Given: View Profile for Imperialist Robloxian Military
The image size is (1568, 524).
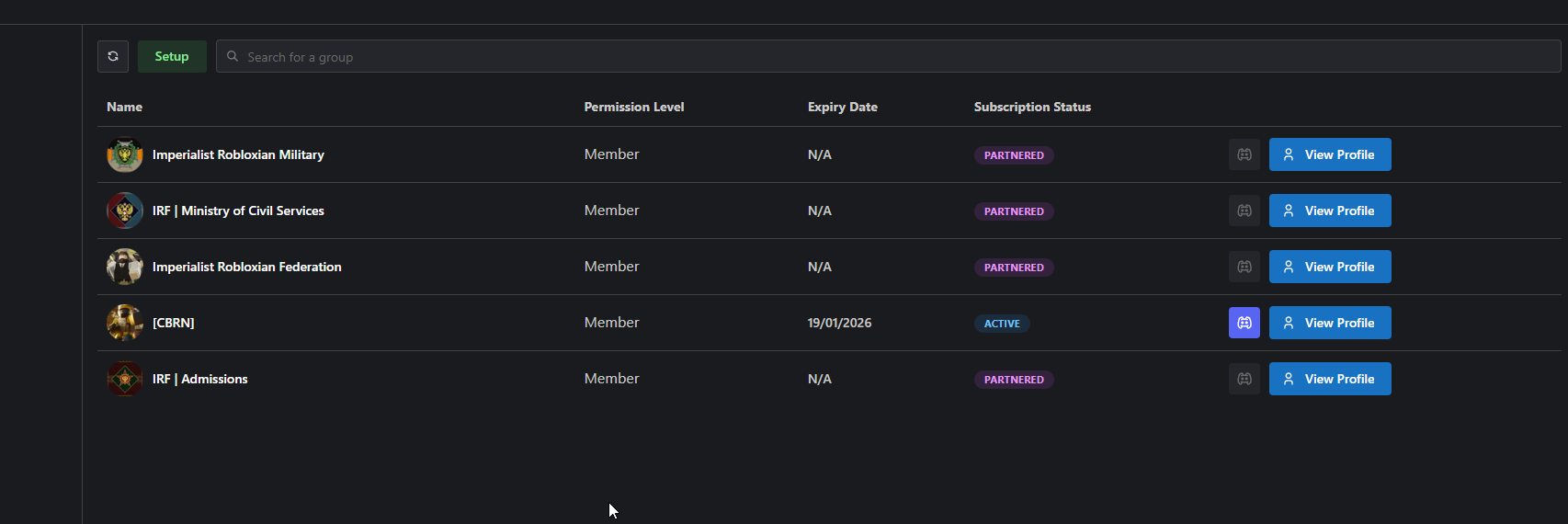Looking at the screenshot, I should [x=1330, y=154].
